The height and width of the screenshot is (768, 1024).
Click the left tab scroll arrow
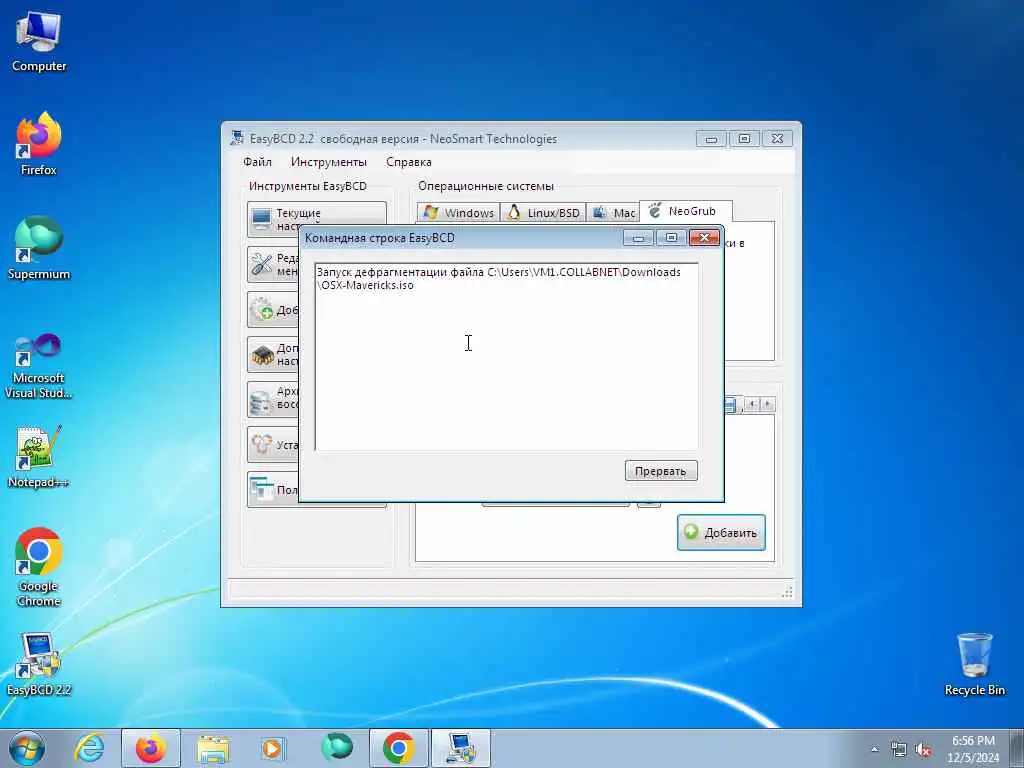pyautogui.click(x=752, y=404)
